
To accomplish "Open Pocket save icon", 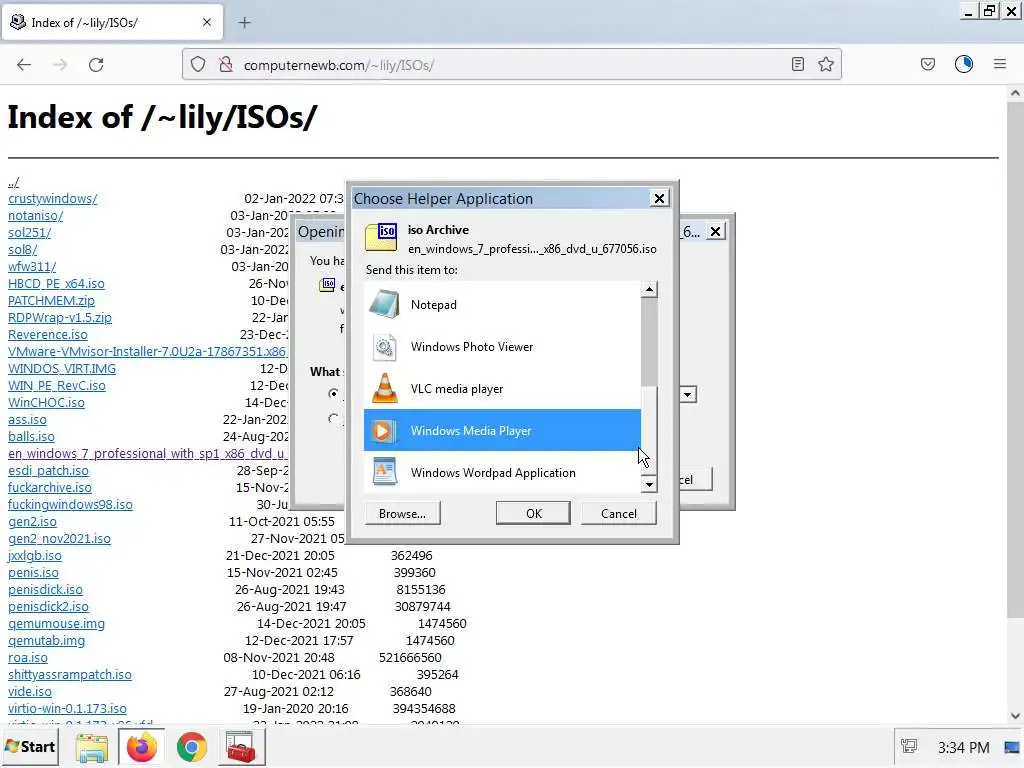I will tap(928, 64).
